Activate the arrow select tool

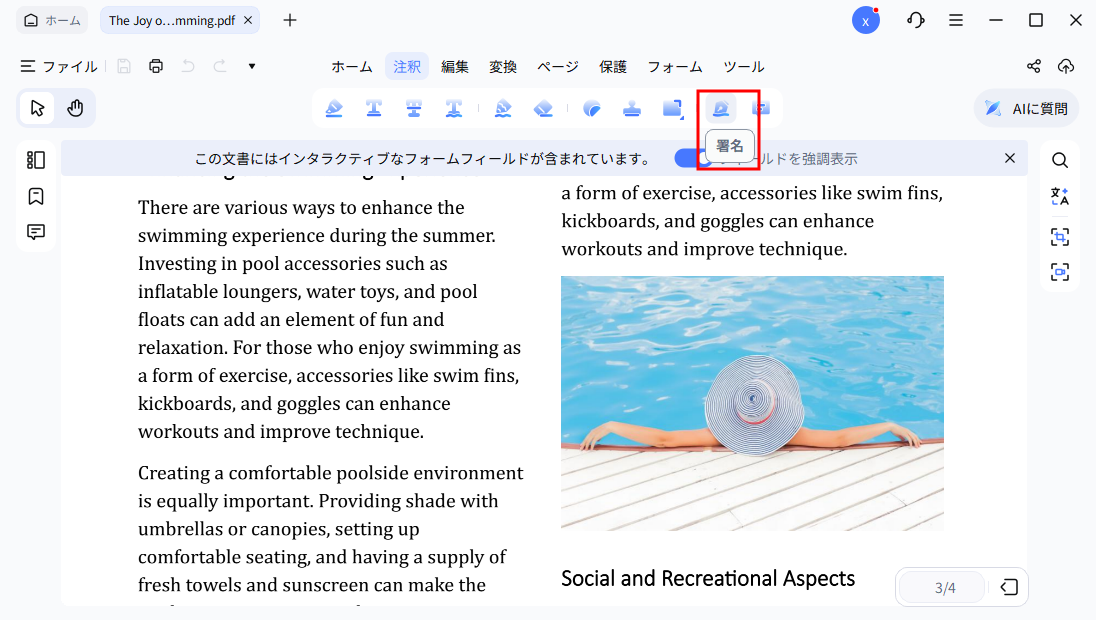(x=37, y=108)
